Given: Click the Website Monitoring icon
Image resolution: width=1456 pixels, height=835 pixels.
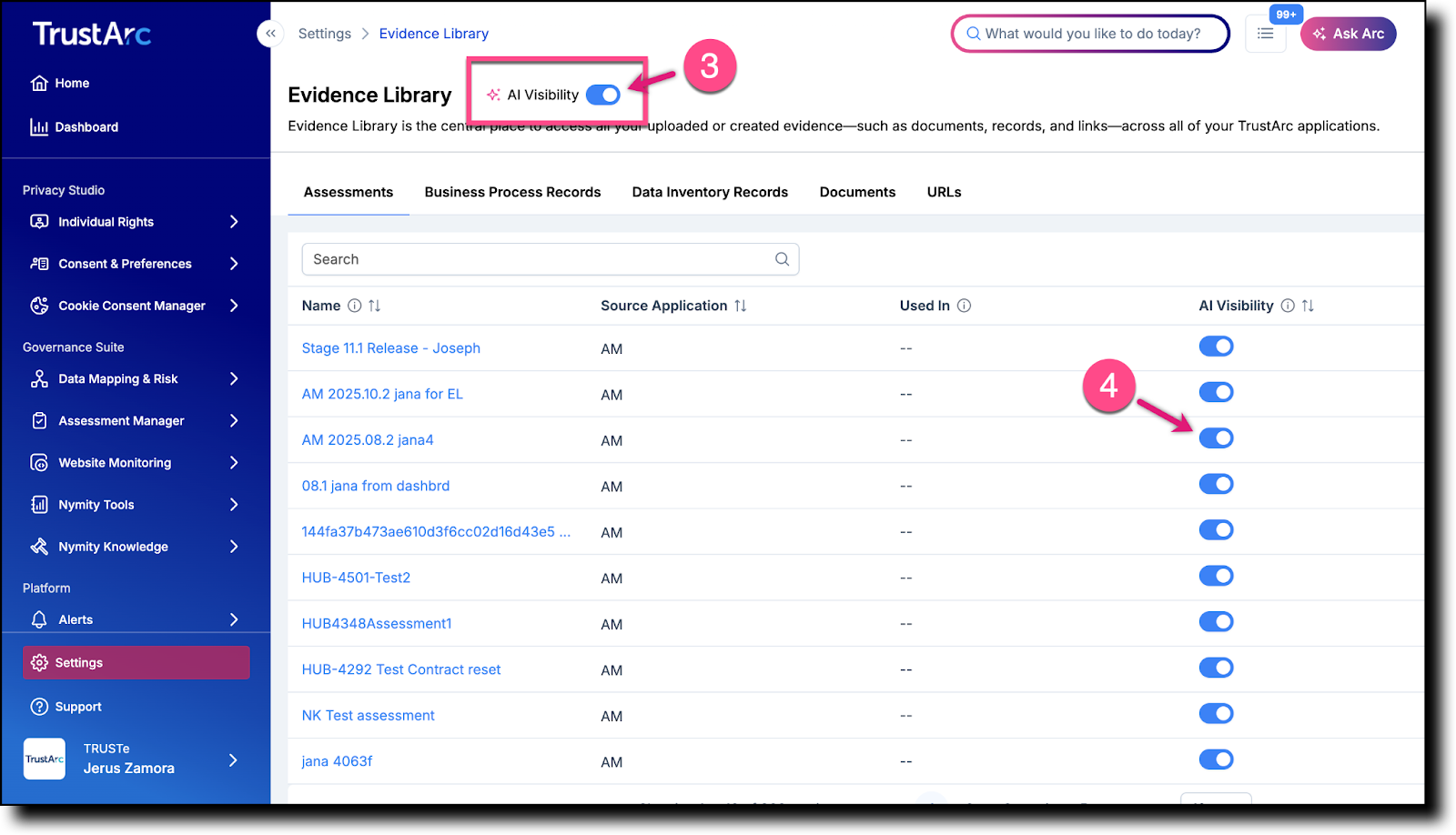Looking at the screenshot, I should (39, 462).
